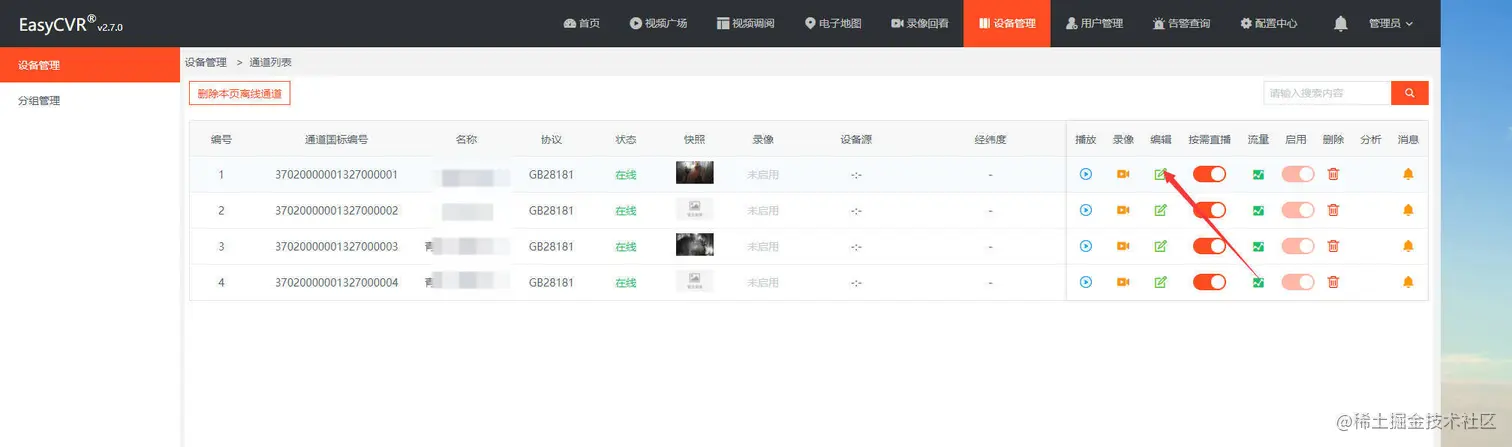Open message bell for channel row 2

1408,210
